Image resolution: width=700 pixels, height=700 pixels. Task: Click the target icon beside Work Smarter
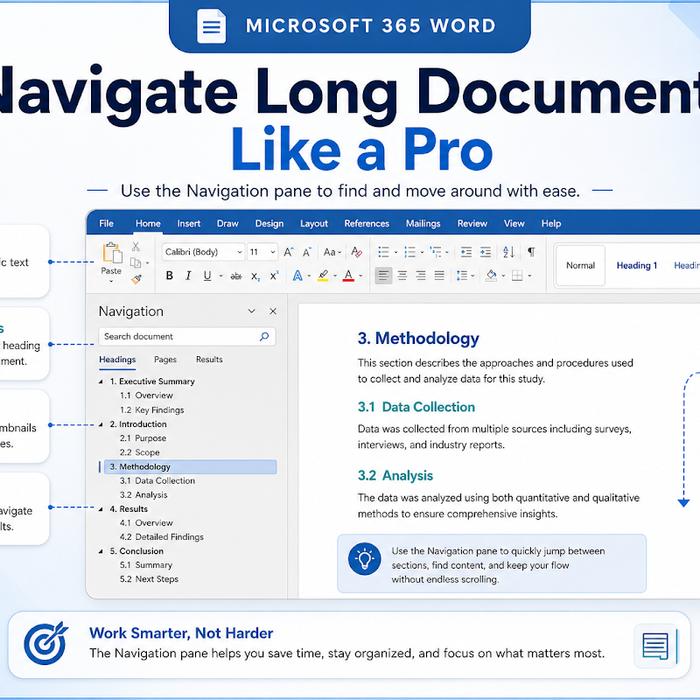46,643
